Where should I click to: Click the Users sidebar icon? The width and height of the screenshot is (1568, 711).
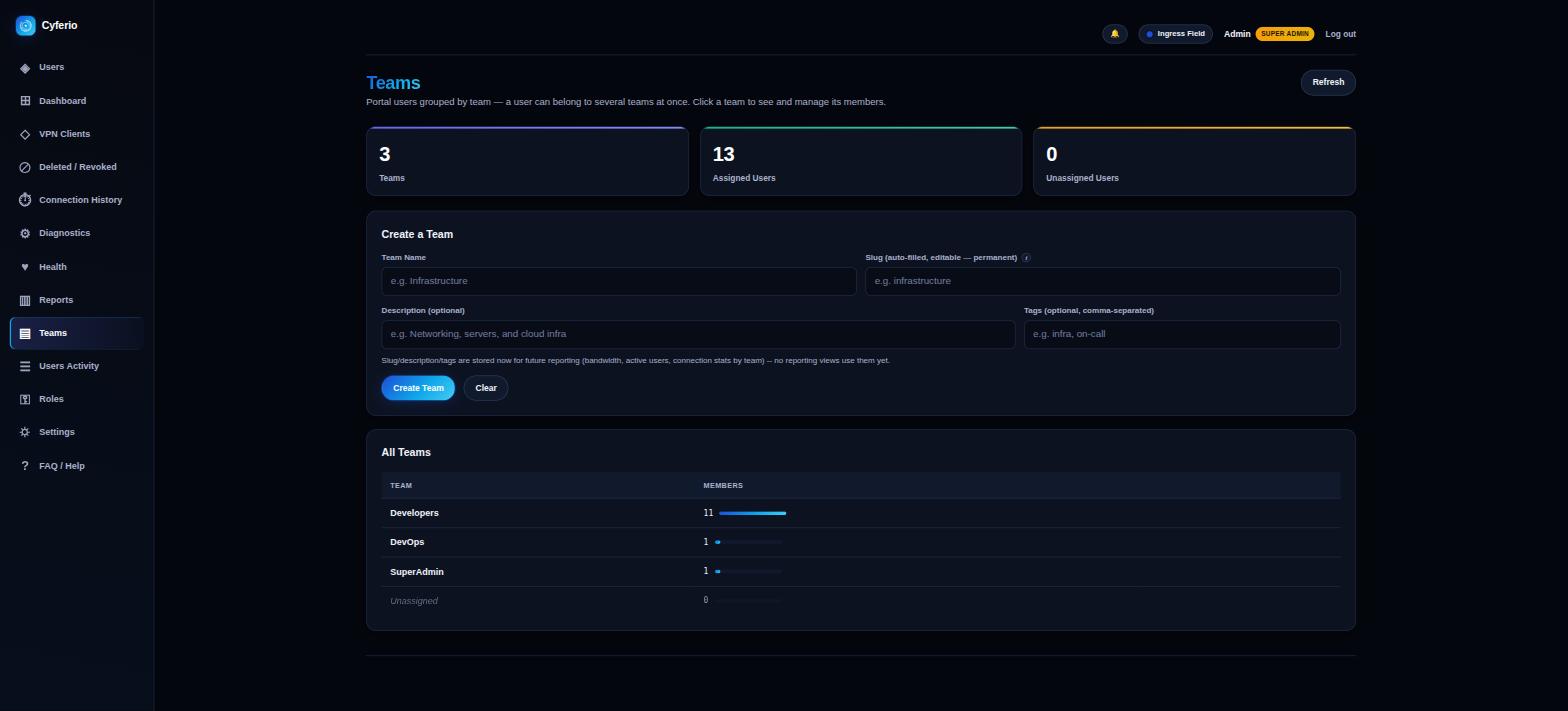click(25, 68)
